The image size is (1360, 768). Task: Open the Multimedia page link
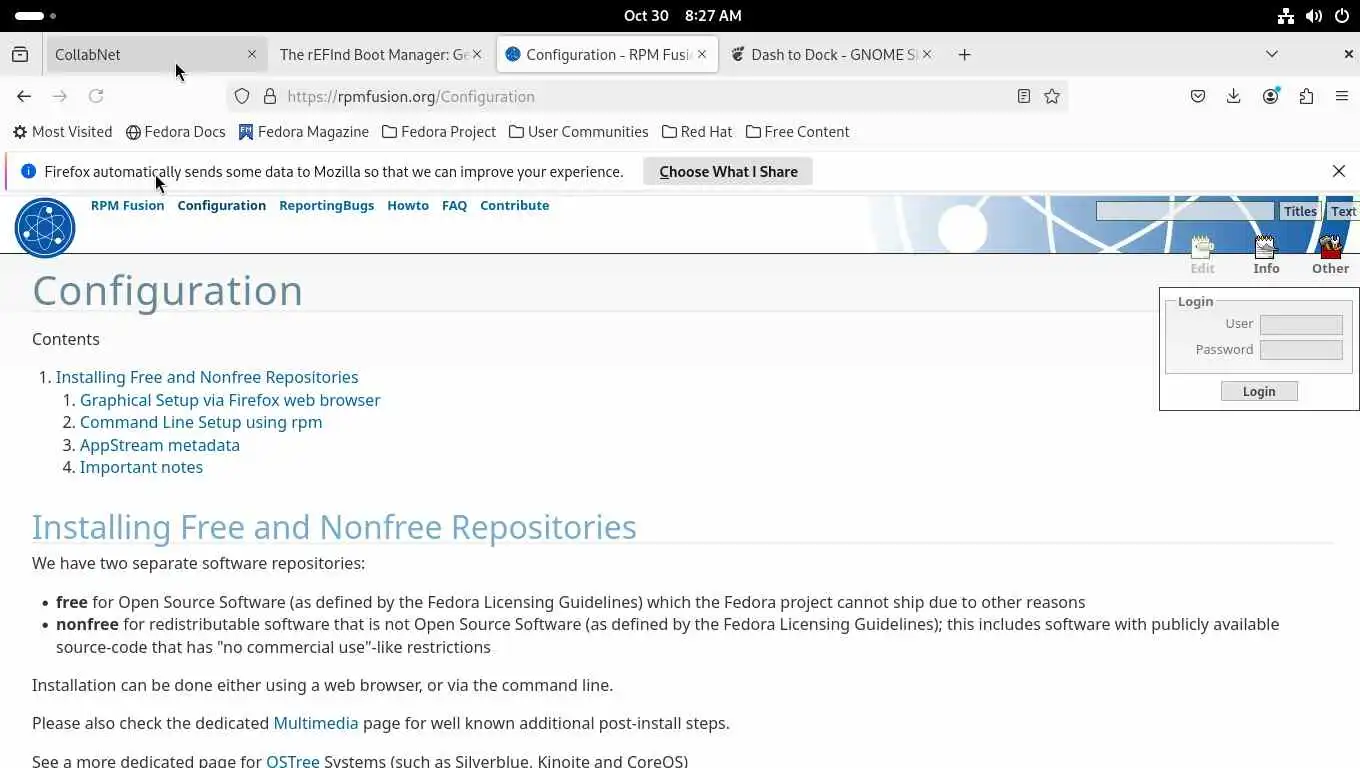(x=316, y=723)
